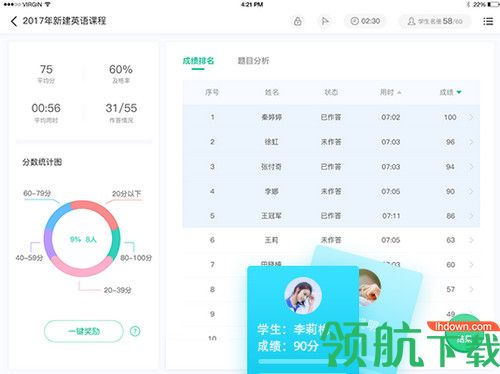Click the 状态 column header

click(331, 92)
